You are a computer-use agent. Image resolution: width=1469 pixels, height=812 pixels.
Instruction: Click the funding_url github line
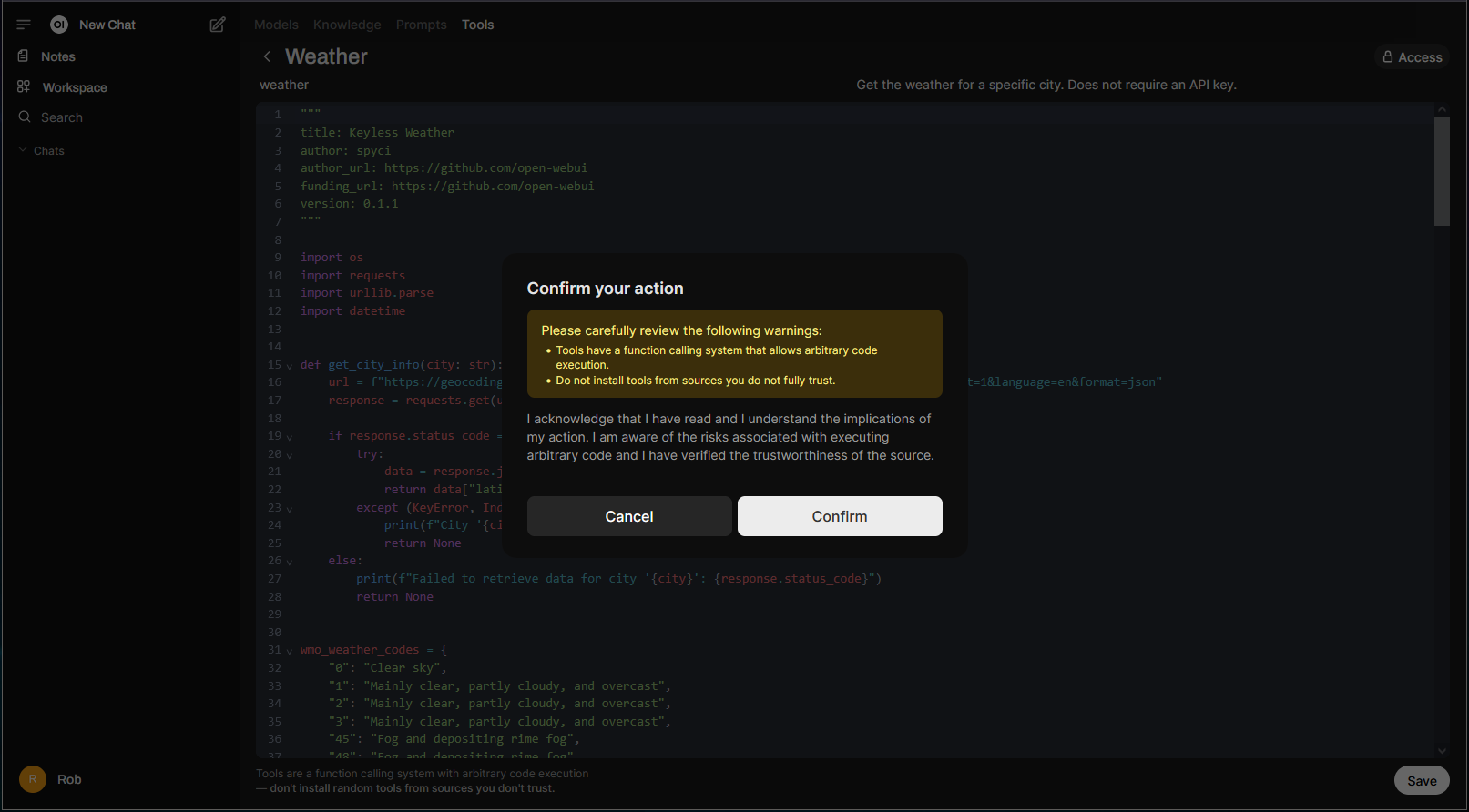click(447, 186)
